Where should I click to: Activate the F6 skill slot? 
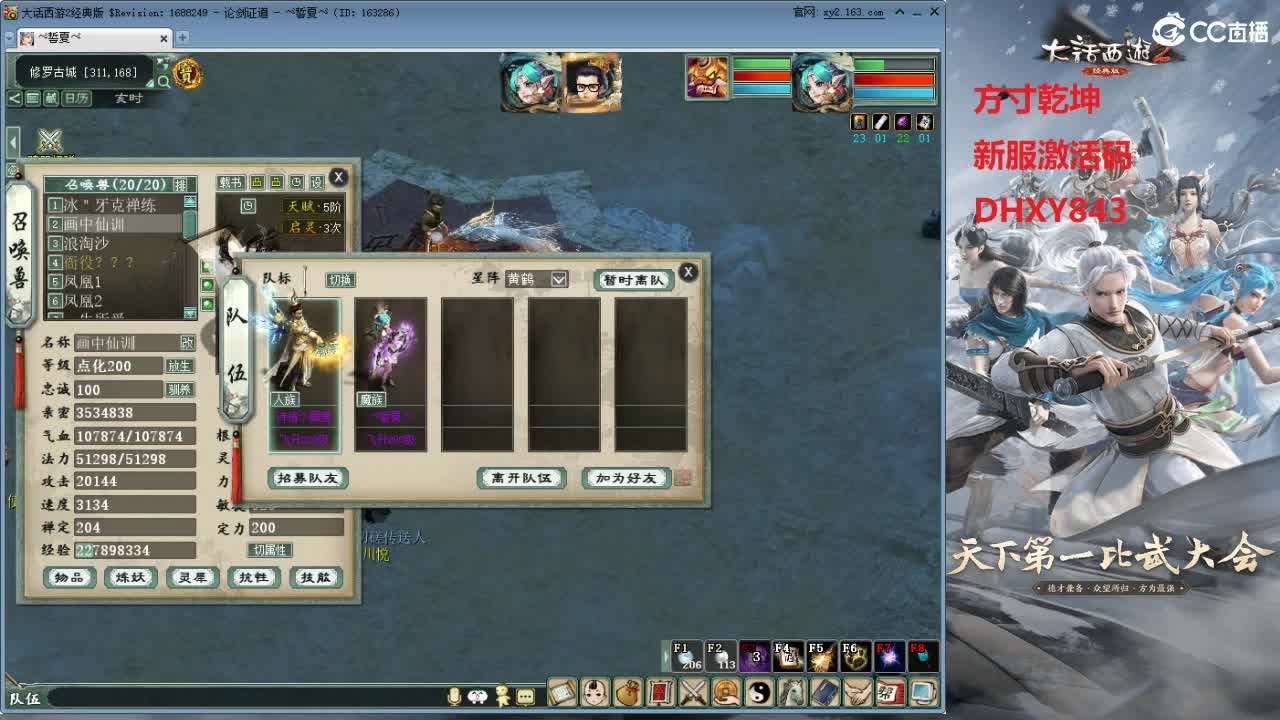856,656
